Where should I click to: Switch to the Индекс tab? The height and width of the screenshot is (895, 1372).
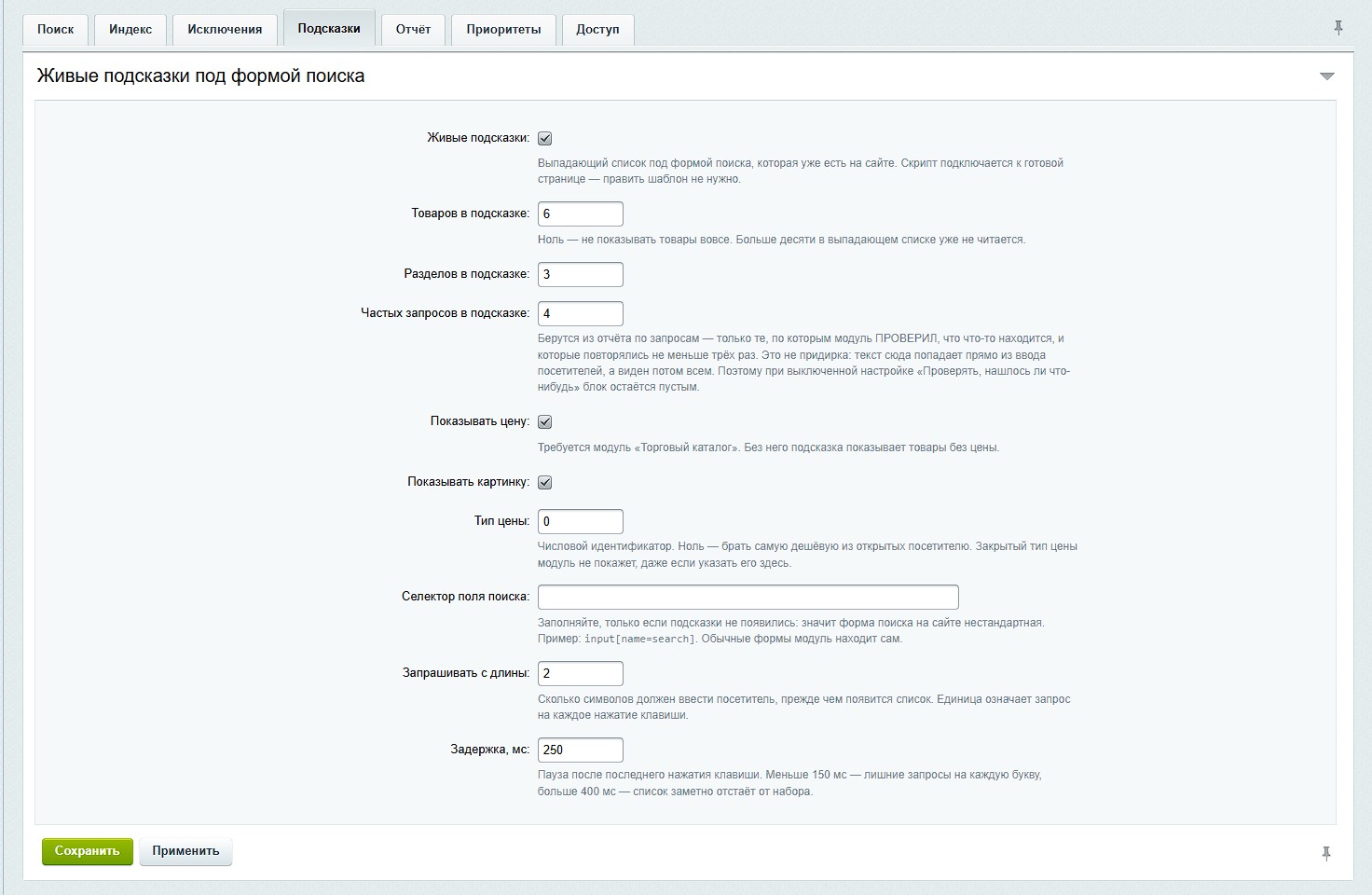pyautogui.click(x=130, y=30)
